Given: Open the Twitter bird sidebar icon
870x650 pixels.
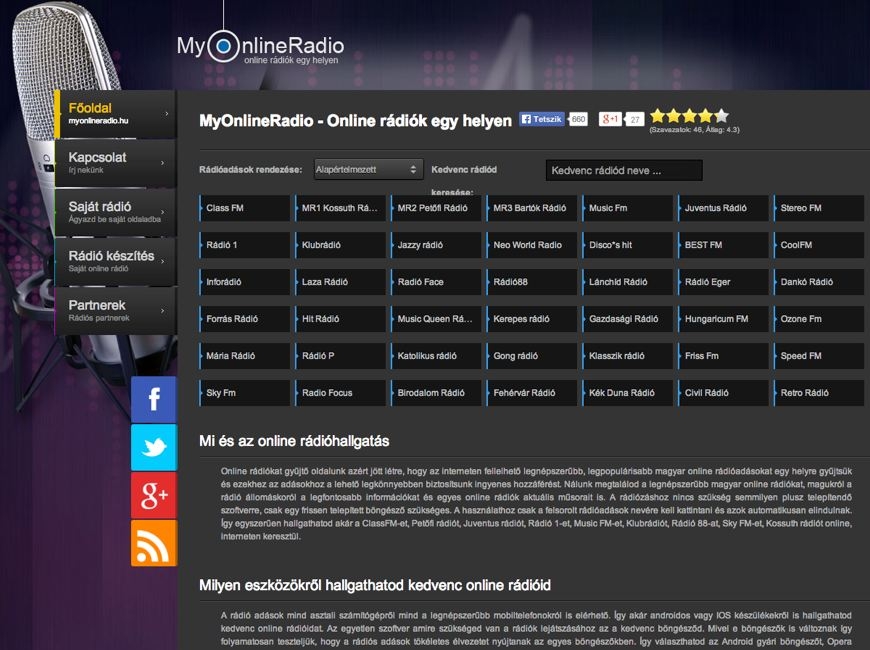Looking at the screenshot, I should point(154,447).
